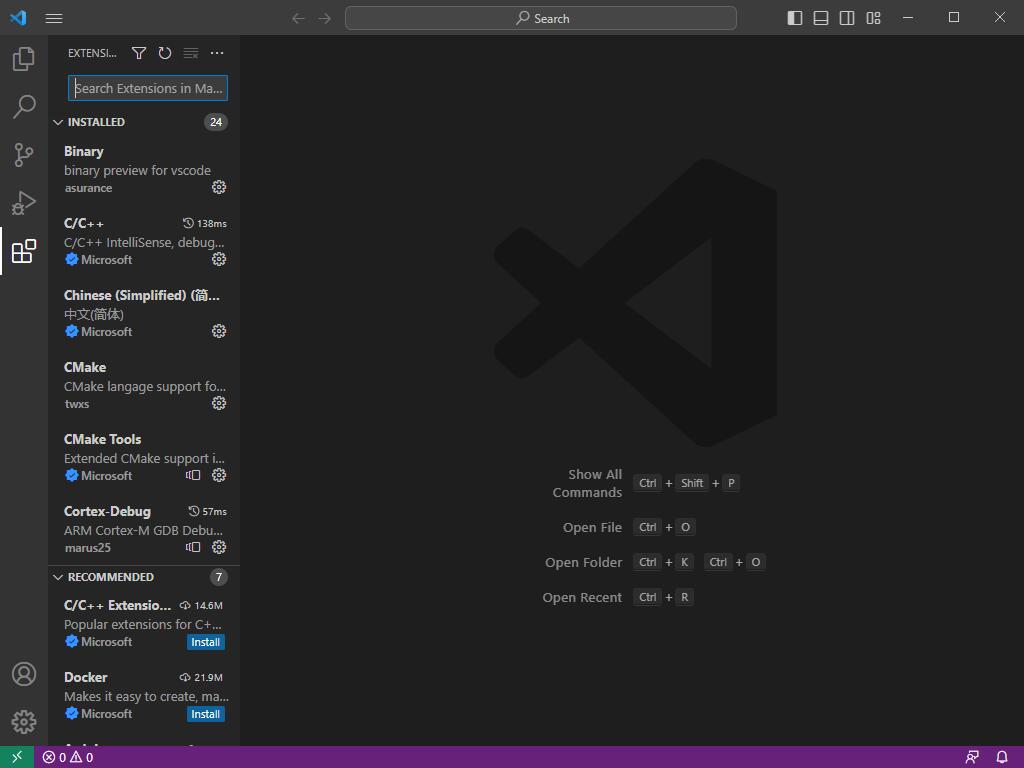Toggle the primary side bar layout button
Screen dimensions: 1024x768
pyautogui.click(x=795, y=18)
